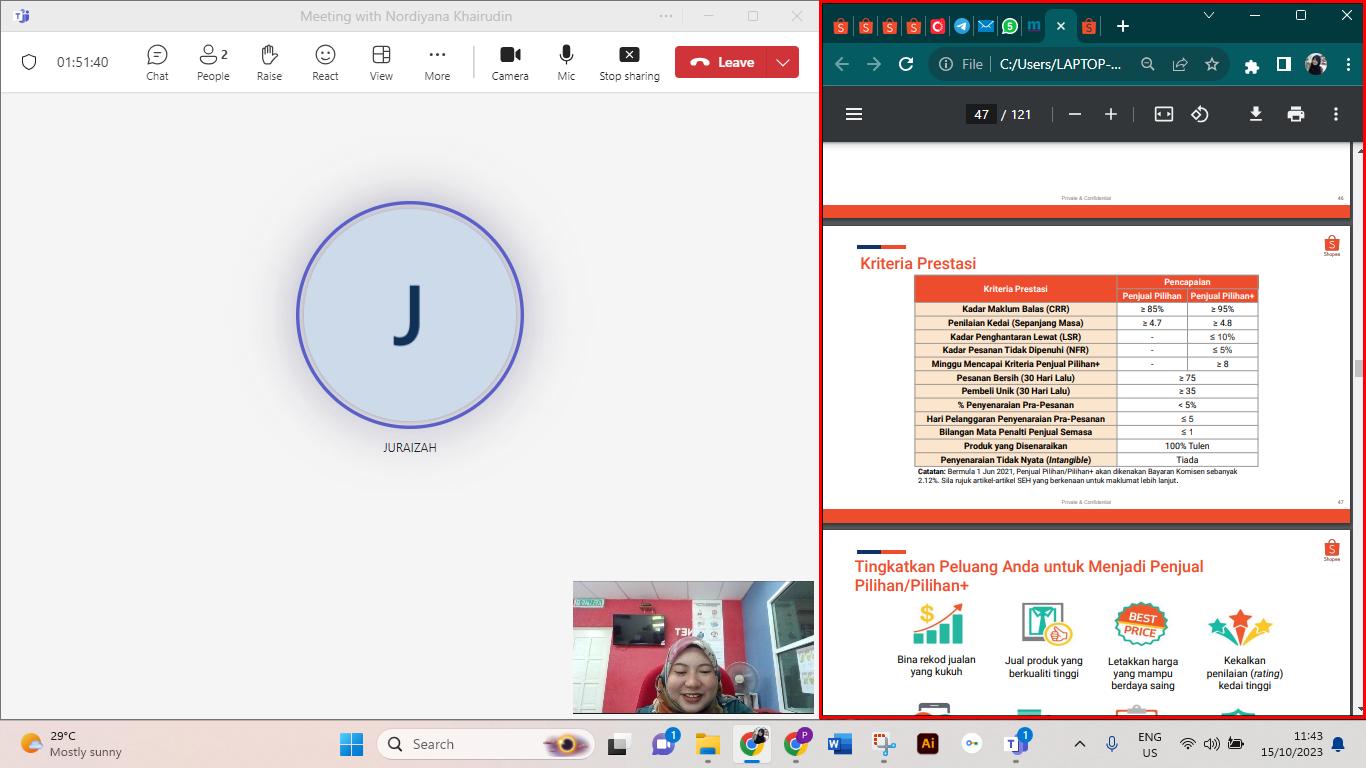1366x768 pixels.
Task: Print the PDF document
Action: click(1296, 114)
